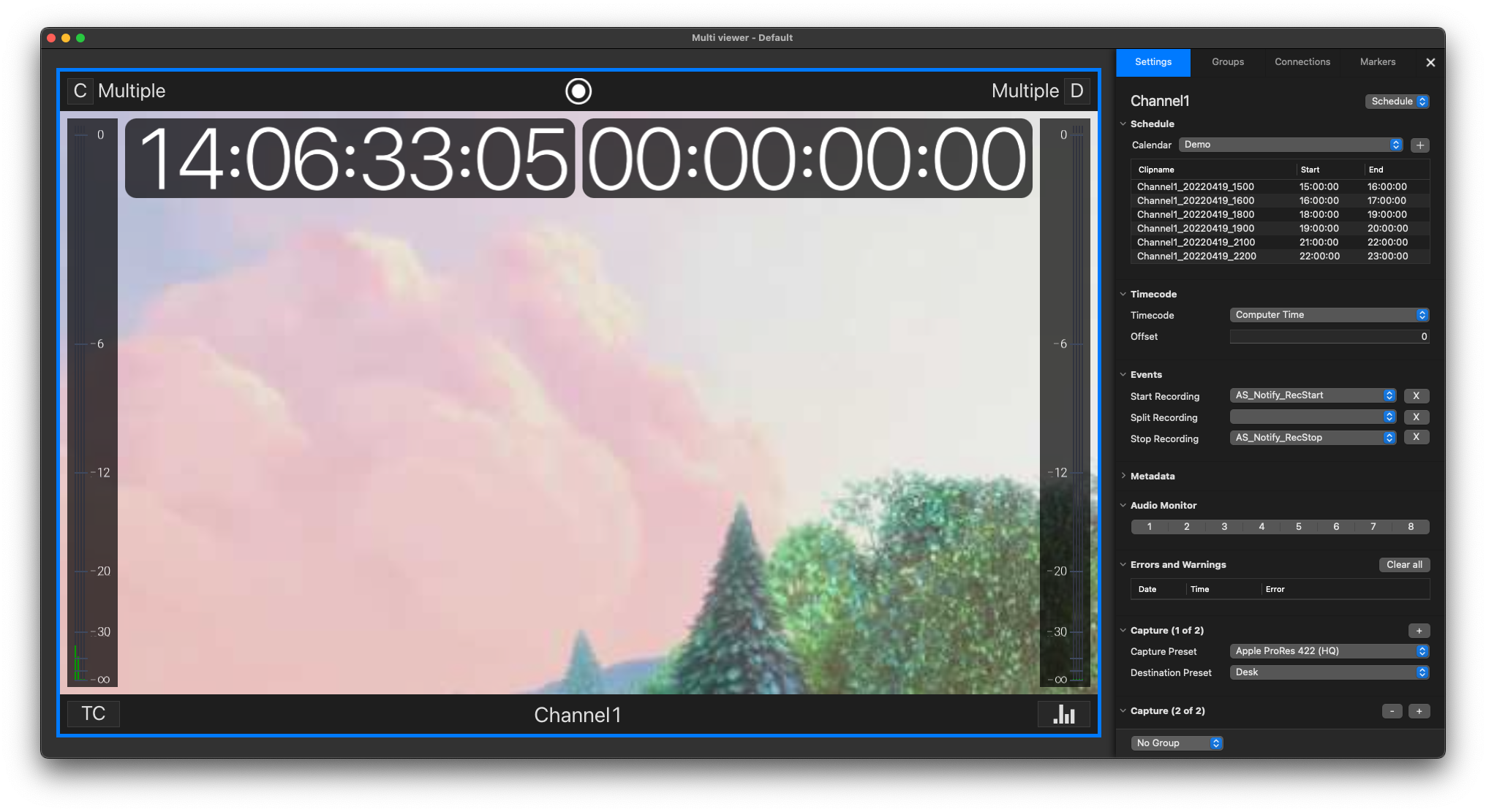
Task: Click the Channel1 label under the viewer
Action: click(x=578, y=715)
